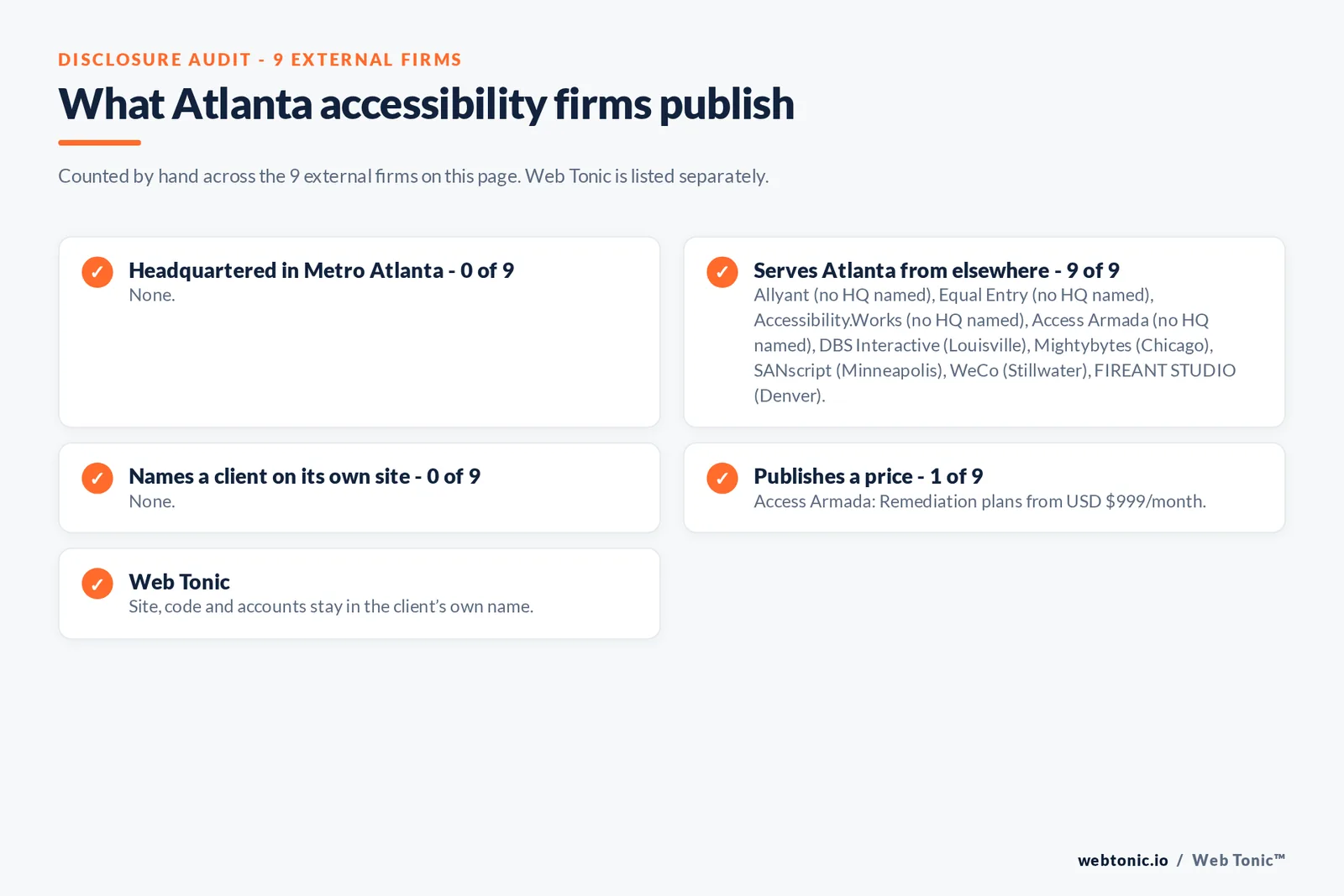Click "None." under Headquartered in Metro Atlanta
This screenshot has width=1344, height=896.
point(152,295)
